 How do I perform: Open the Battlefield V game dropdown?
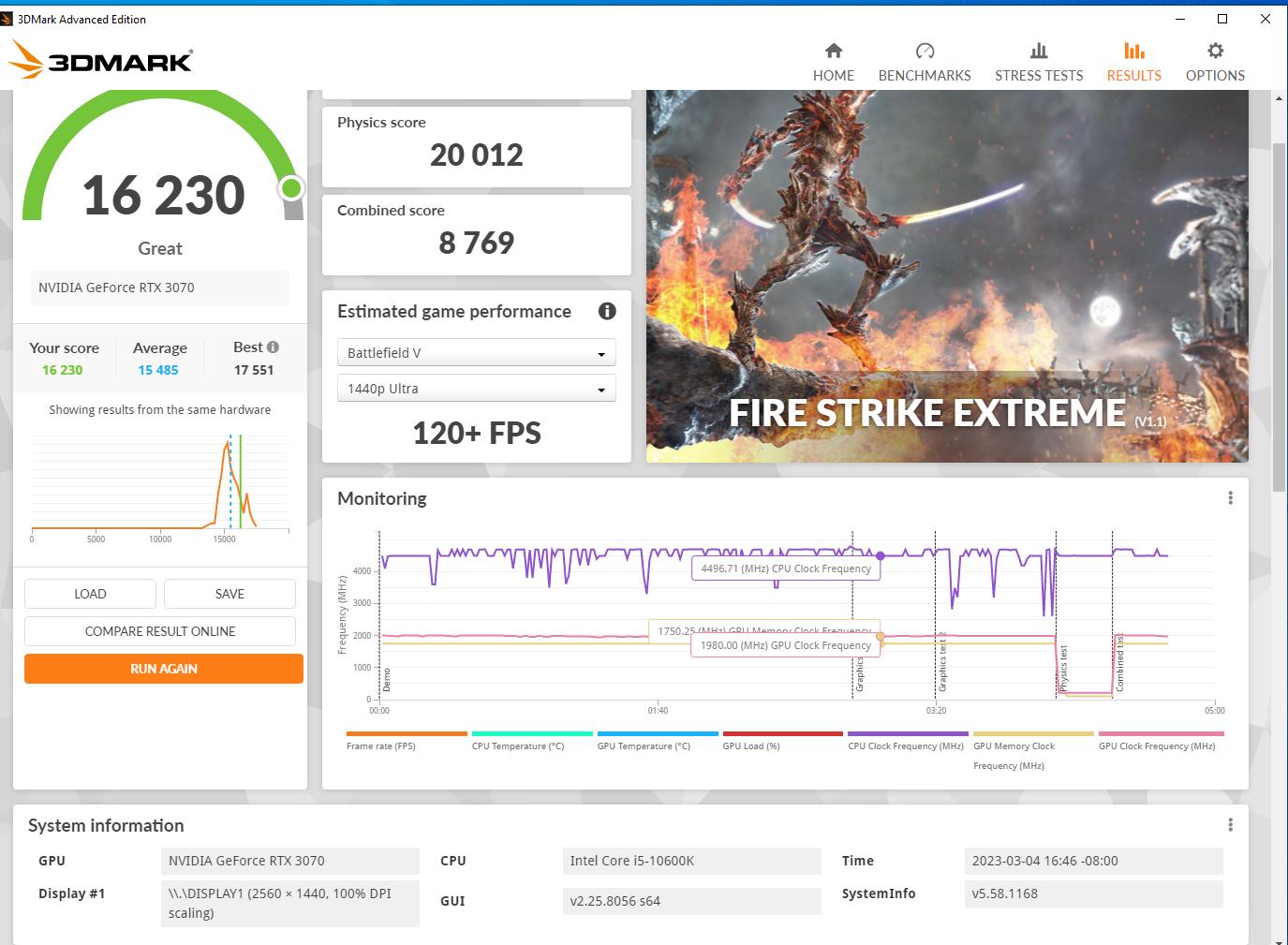click(x=477, y=352)
